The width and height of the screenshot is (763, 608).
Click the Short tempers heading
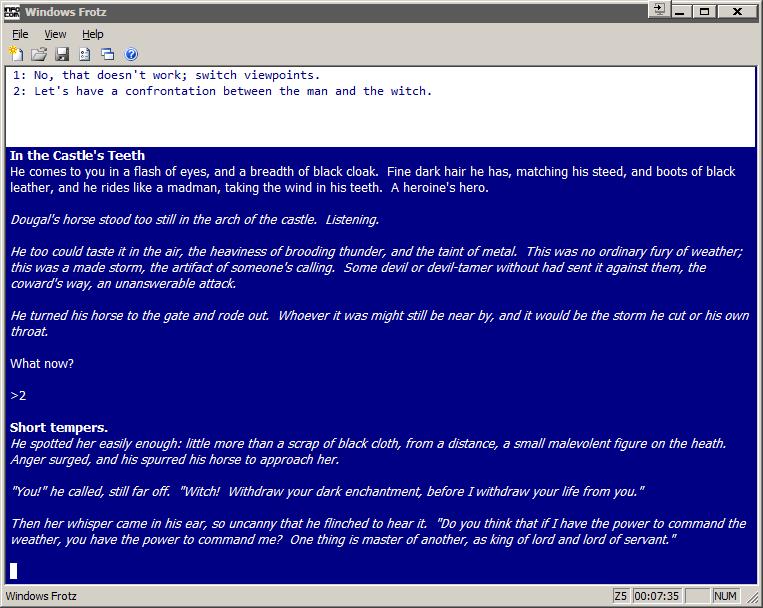(x=59, y=427)
